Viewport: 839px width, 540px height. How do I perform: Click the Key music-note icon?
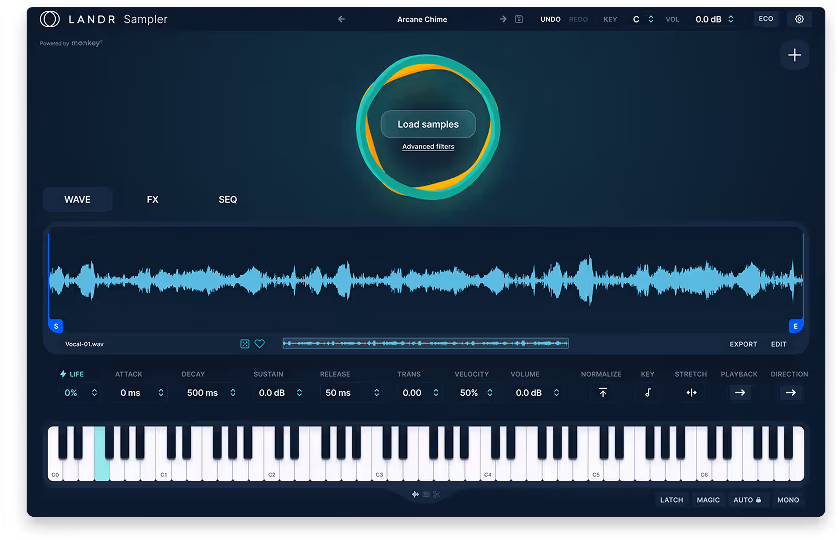point(647,393)
